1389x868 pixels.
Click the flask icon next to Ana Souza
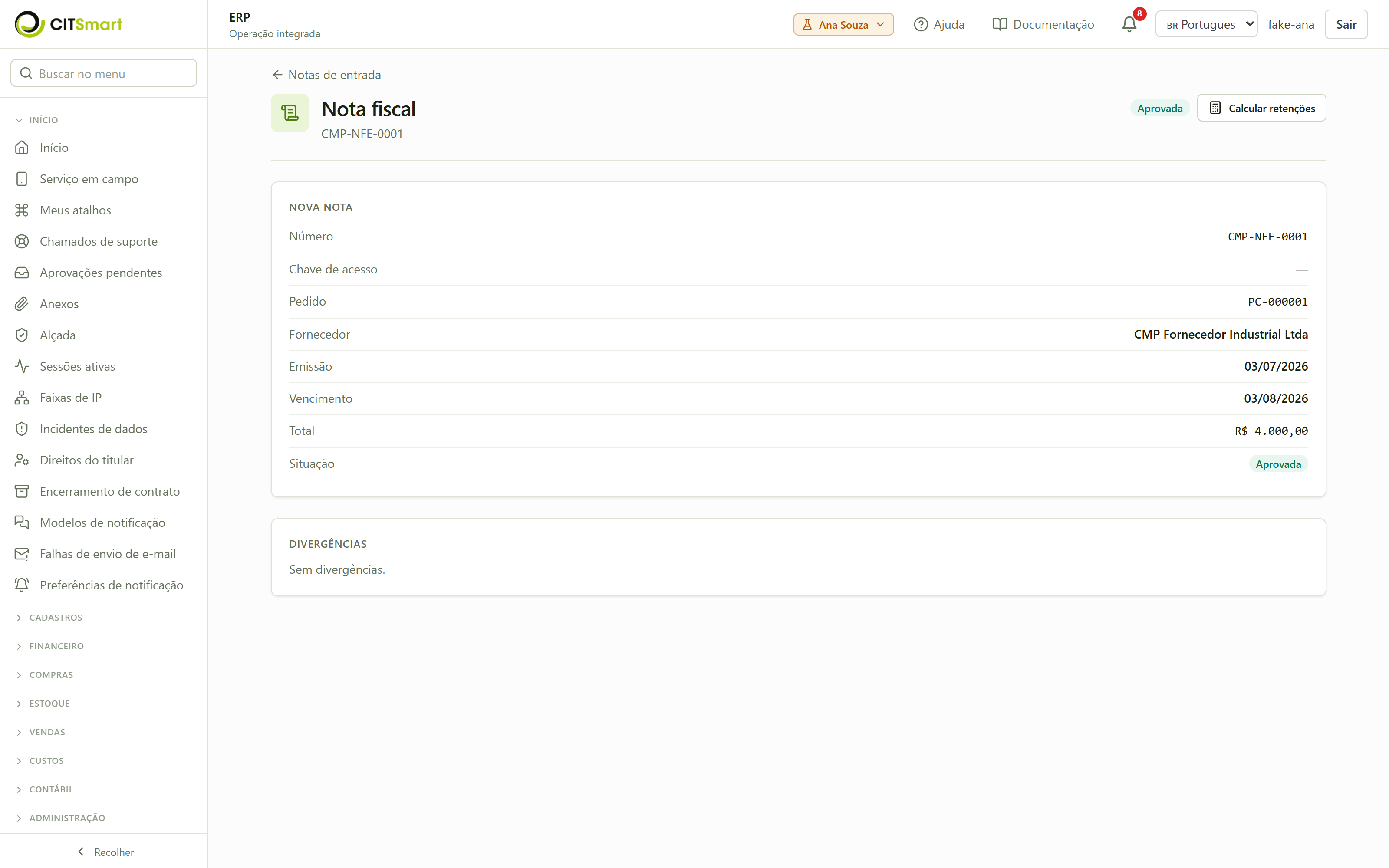807,24
